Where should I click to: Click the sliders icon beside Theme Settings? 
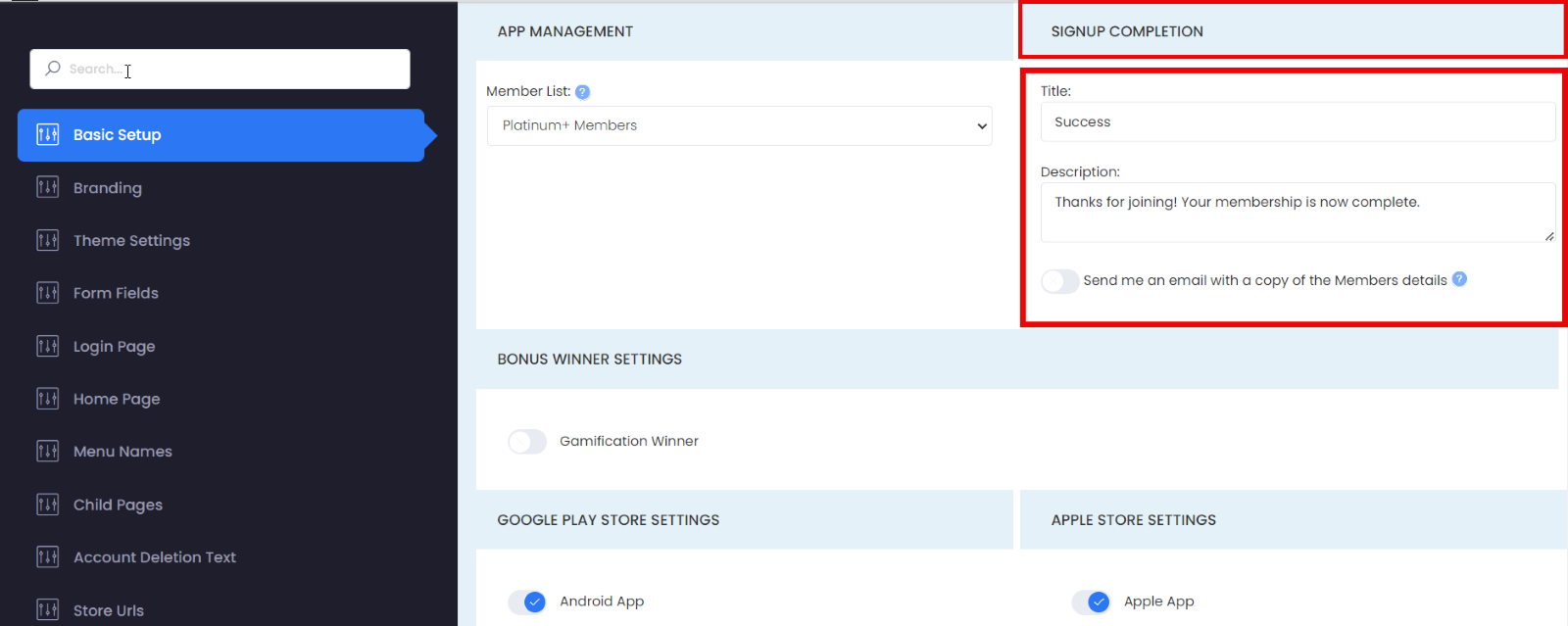47,240
